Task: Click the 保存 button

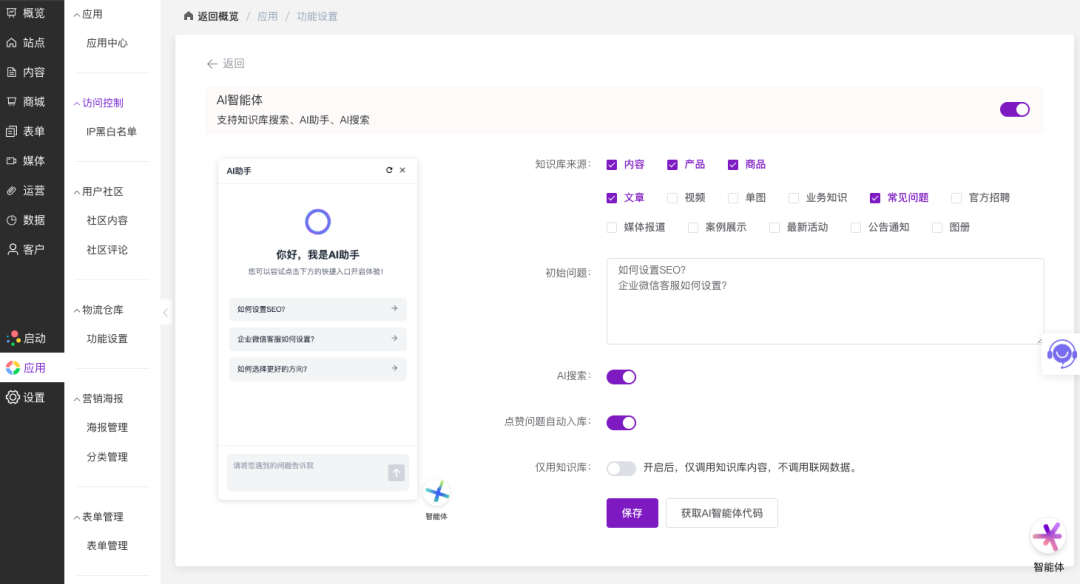Action: tap(632, 513)
